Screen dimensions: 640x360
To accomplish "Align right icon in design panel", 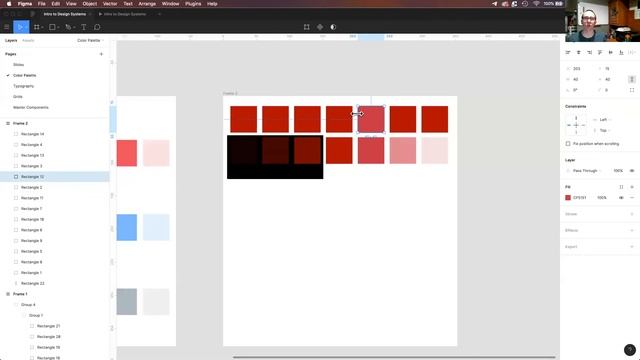I will (589, 52).
